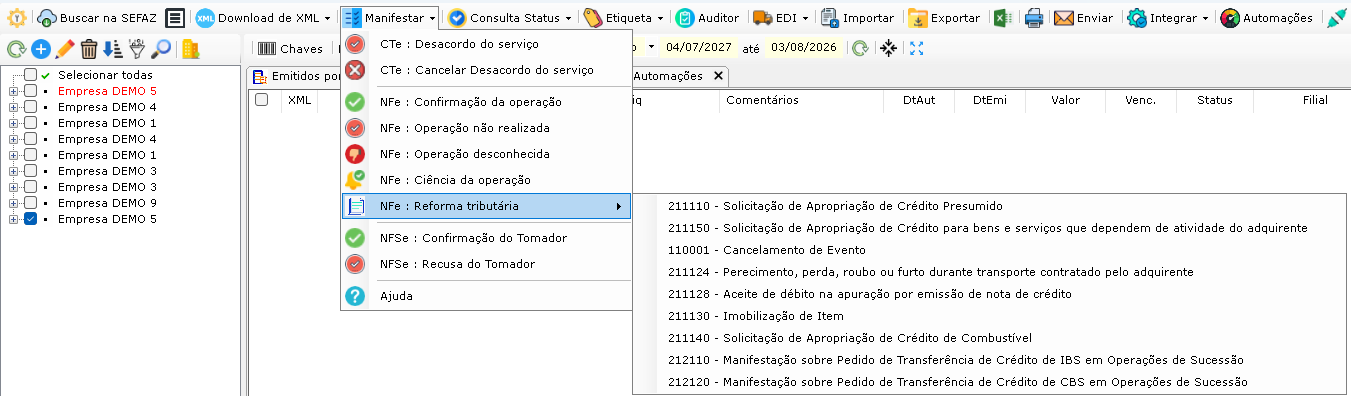1351x396 pixels.
Task: Click the Exportar folder button
Action: [x=944, y=18]
